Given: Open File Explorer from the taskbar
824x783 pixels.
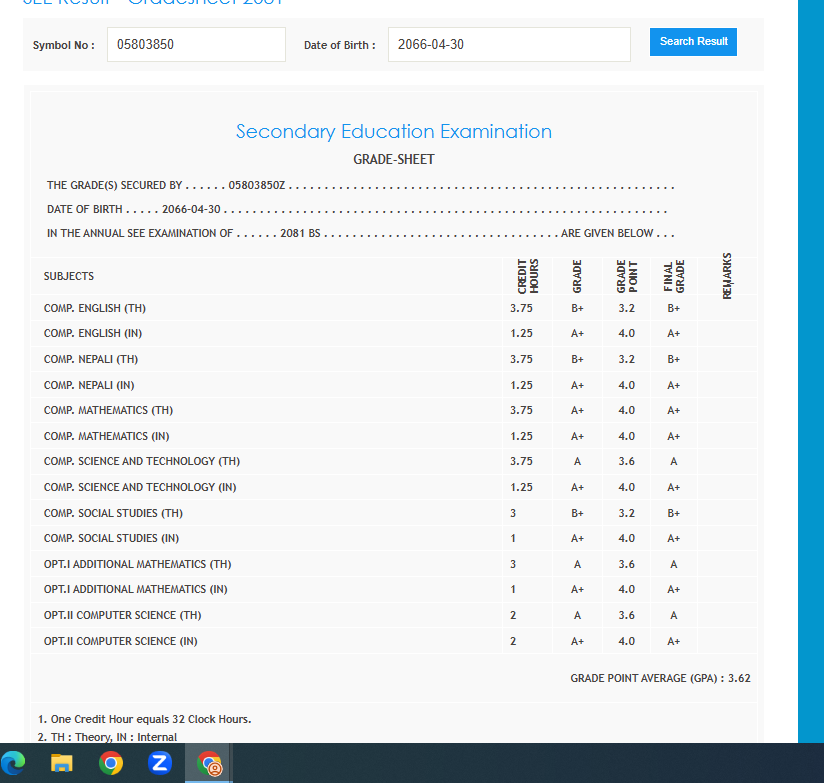Looking at the screenshot, I should tap(62, 763).
